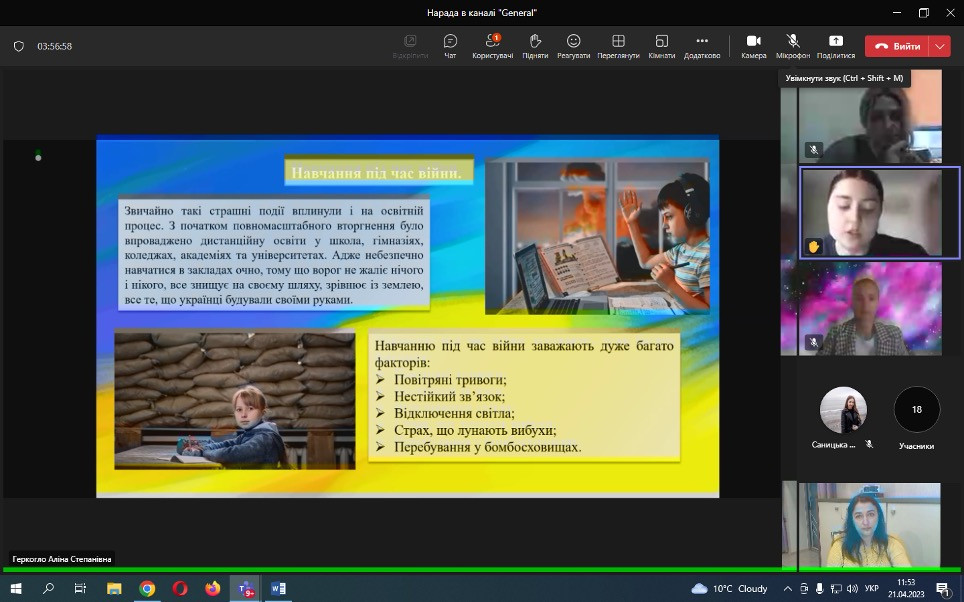964x602 pixels.
Task: Switch keyboard language from УКР
Action: 871,589
